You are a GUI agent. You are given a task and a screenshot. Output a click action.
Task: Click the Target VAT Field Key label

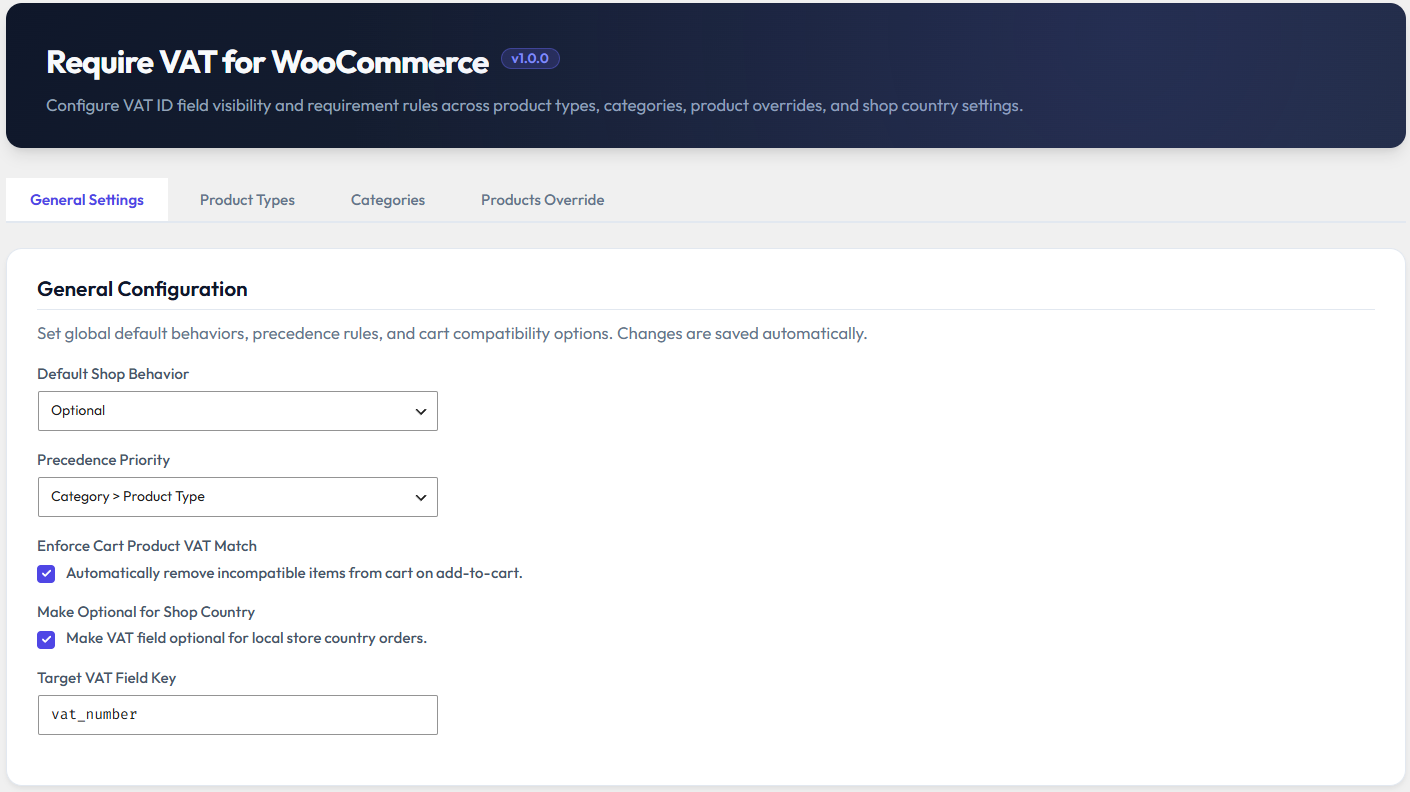[x=107, y=678]
